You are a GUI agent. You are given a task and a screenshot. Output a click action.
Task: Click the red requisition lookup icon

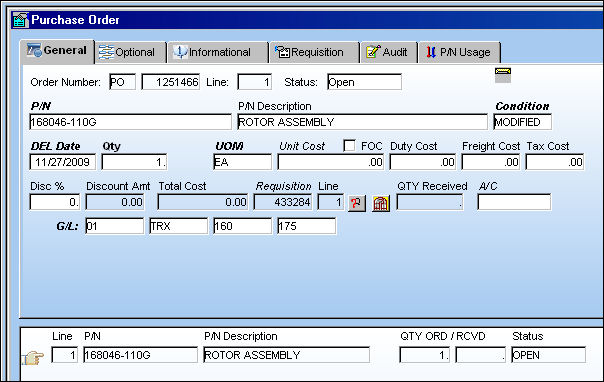tap(356, 203)
